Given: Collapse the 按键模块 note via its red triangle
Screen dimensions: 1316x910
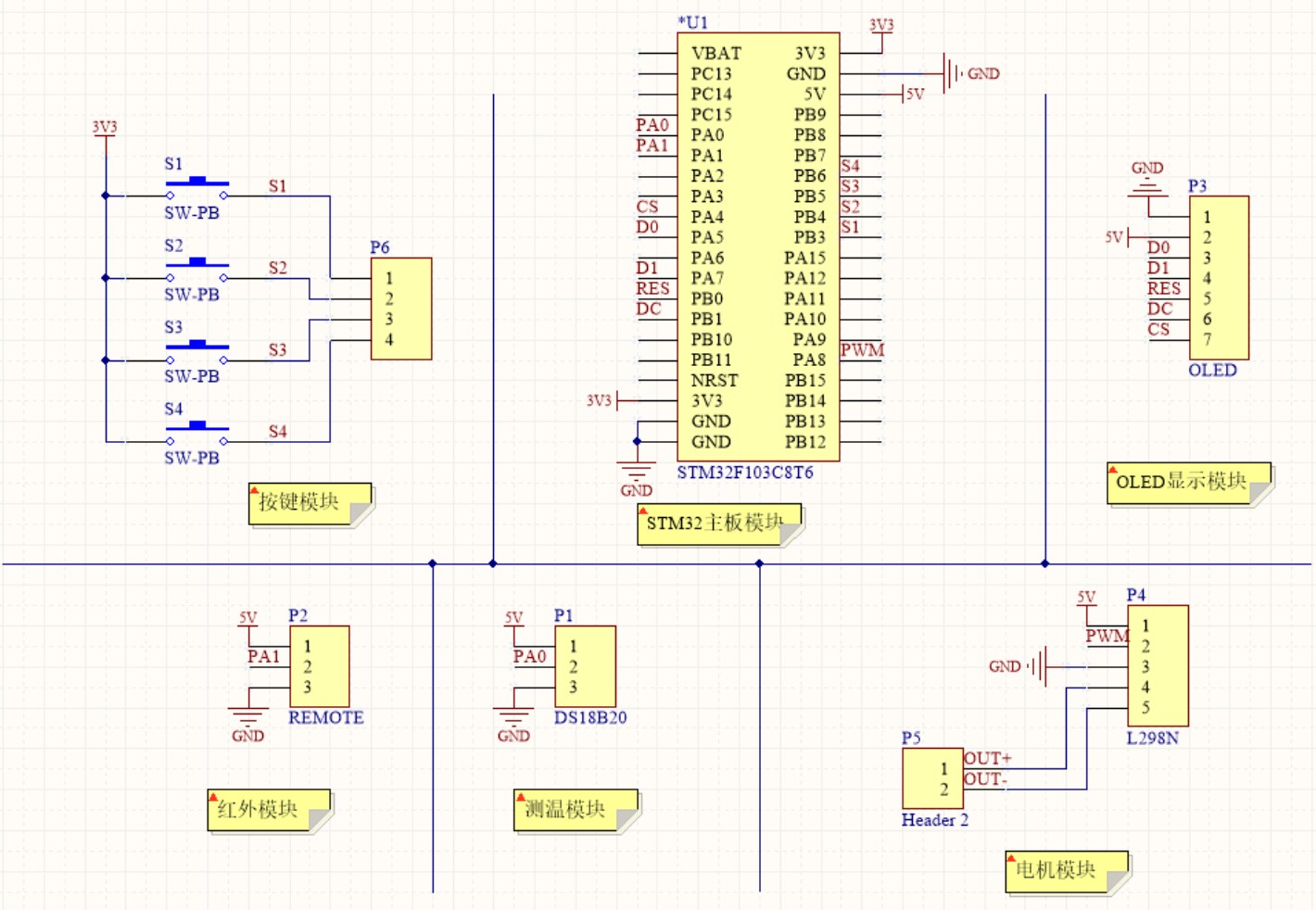Looking at the screenshot, I should click(254, 489).
